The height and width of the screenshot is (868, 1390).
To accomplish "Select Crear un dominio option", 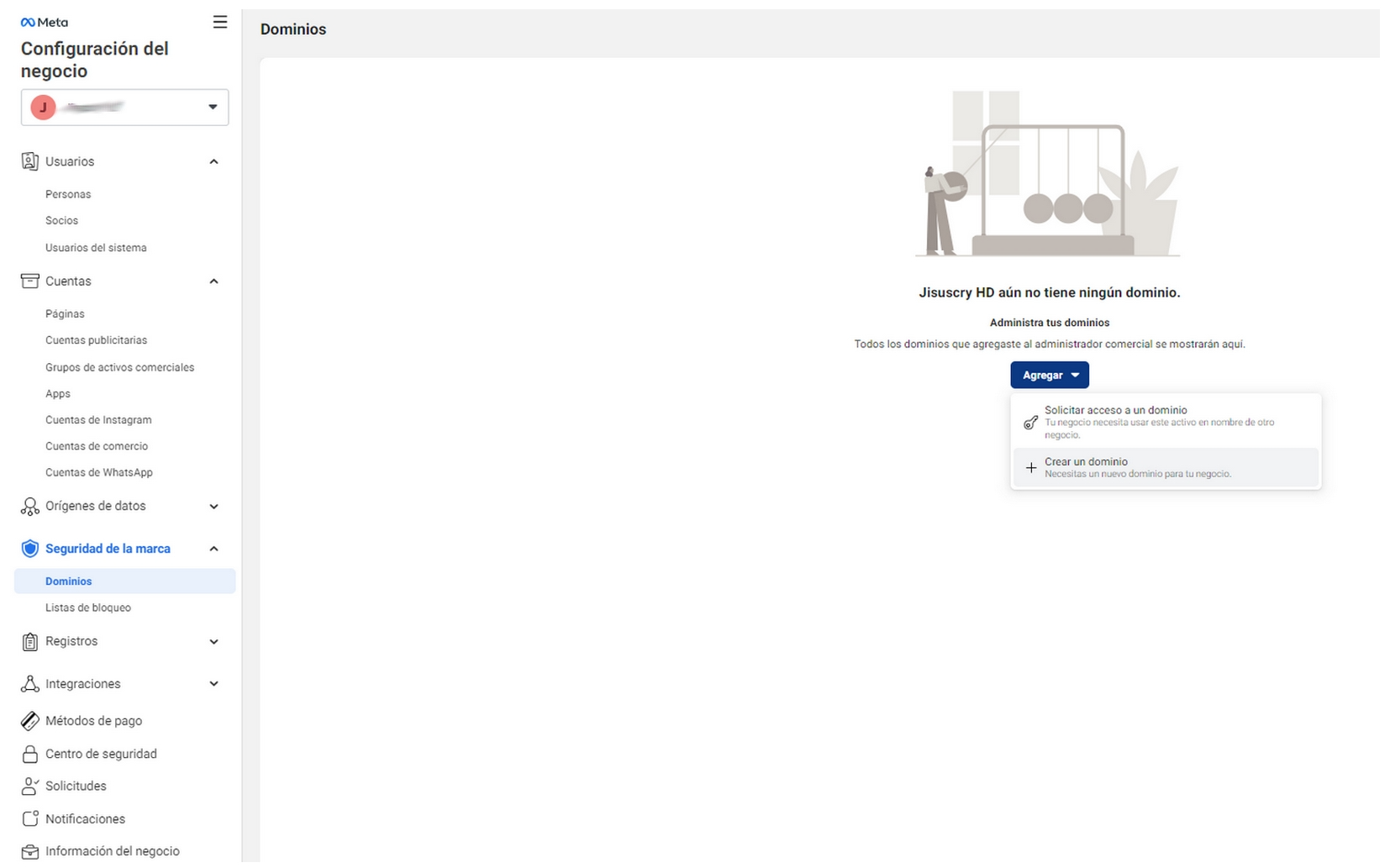I will point(1166,467).
